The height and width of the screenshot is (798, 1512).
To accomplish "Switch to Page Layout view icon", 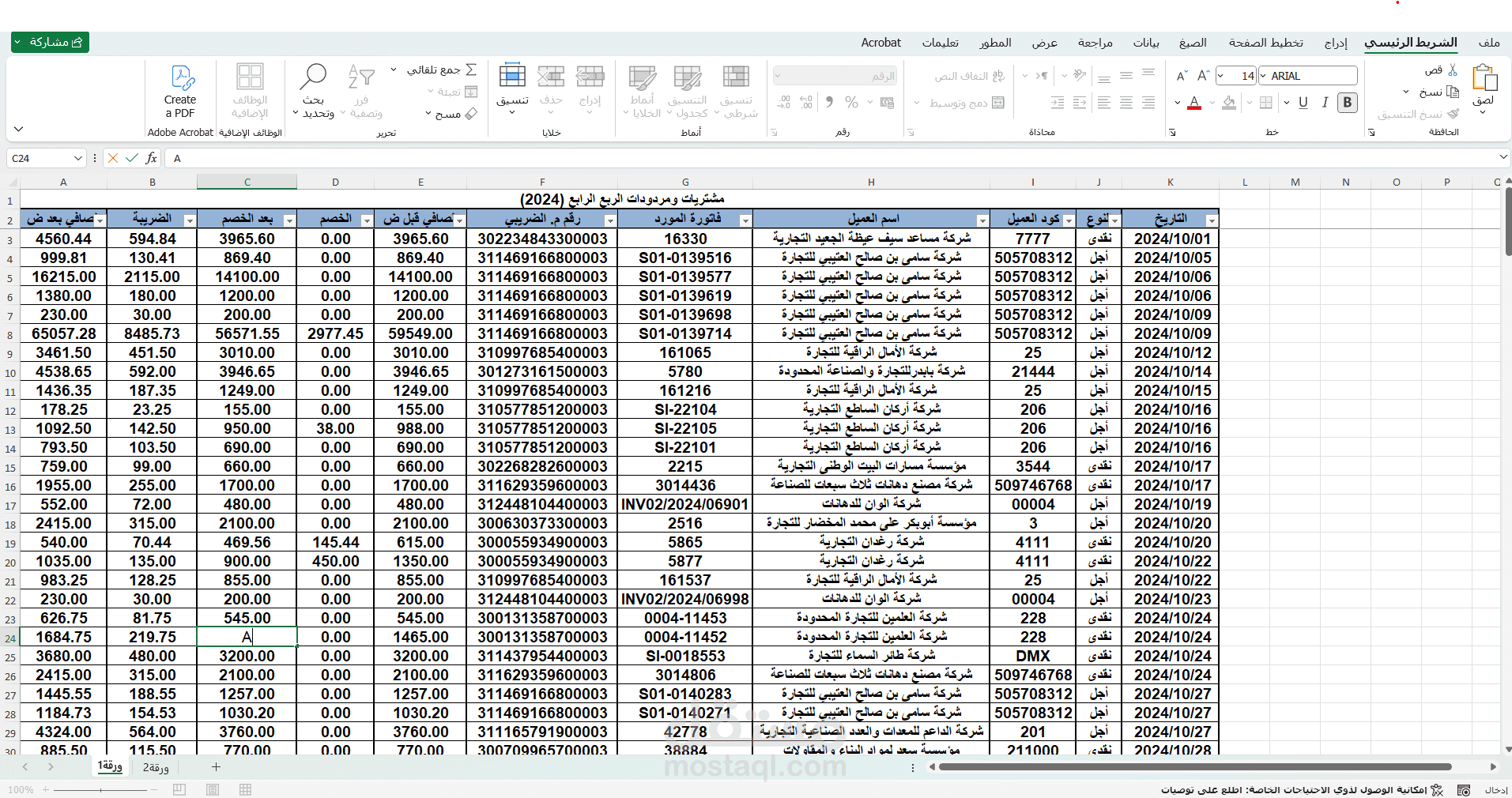I will tap(213, 789).
